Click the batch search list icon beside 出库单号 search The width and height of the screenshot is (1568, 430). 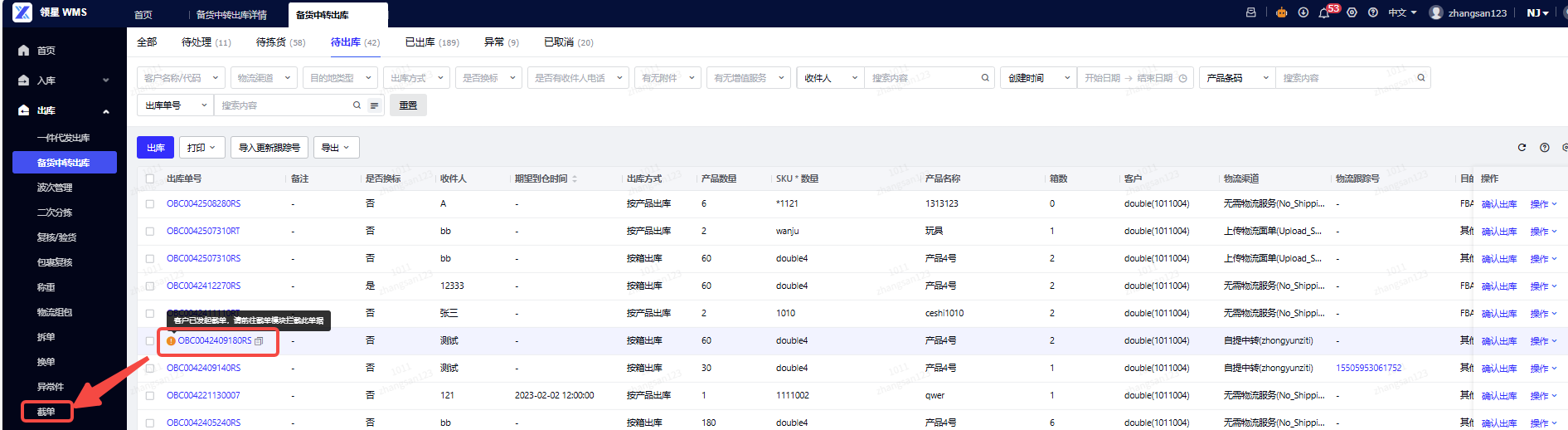[x=374, y=105]
